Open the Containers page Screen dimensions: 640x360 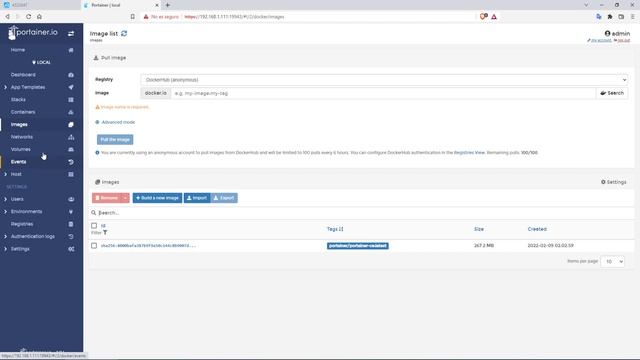click(23, 112)
